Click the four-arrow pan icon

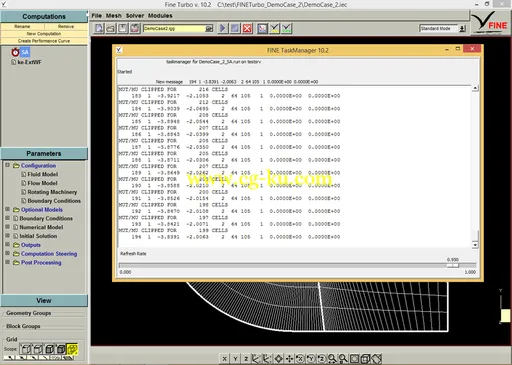289,359
